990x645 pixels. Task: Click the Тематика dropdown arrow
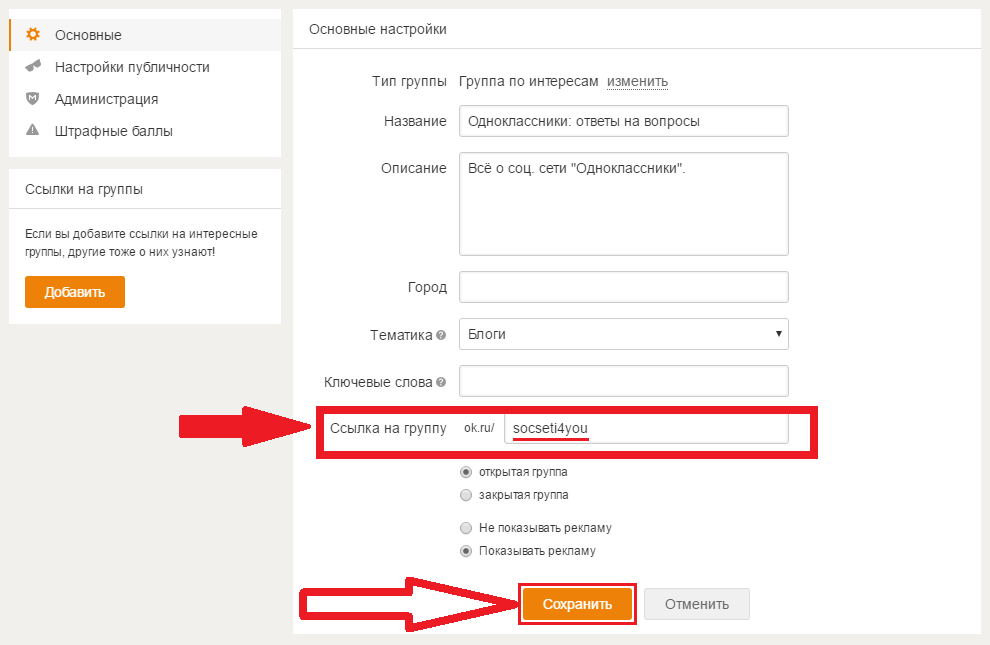(778, 334)
